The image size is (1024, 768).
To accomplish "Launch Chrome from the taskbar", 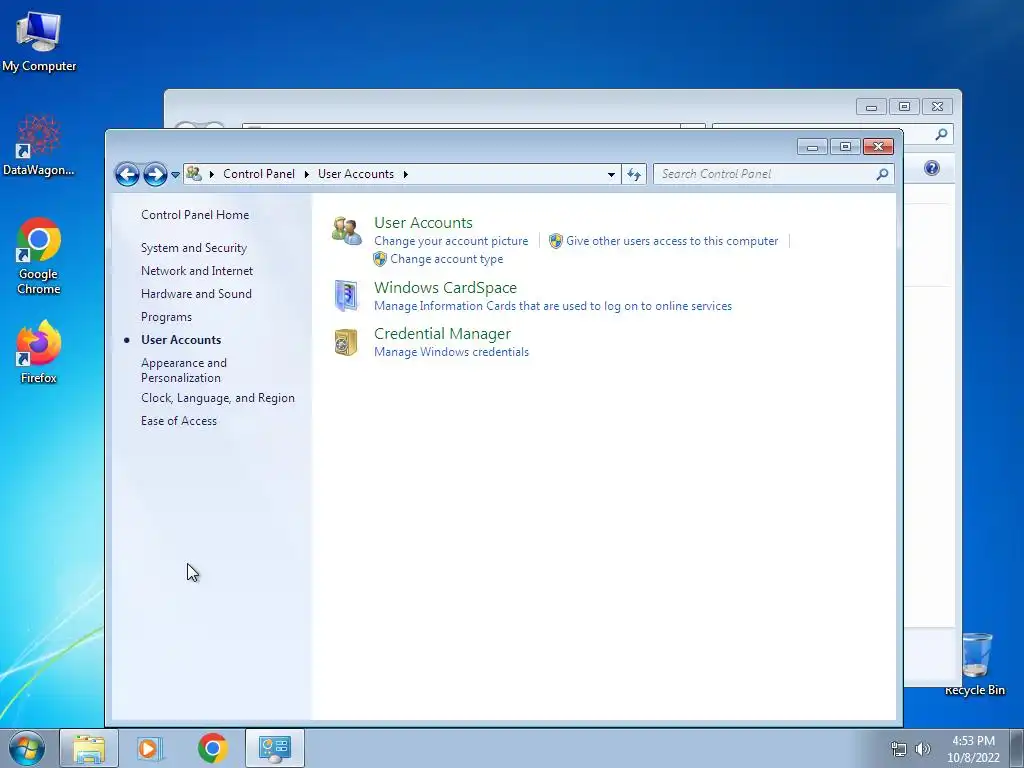I will (x=212, y=748).
